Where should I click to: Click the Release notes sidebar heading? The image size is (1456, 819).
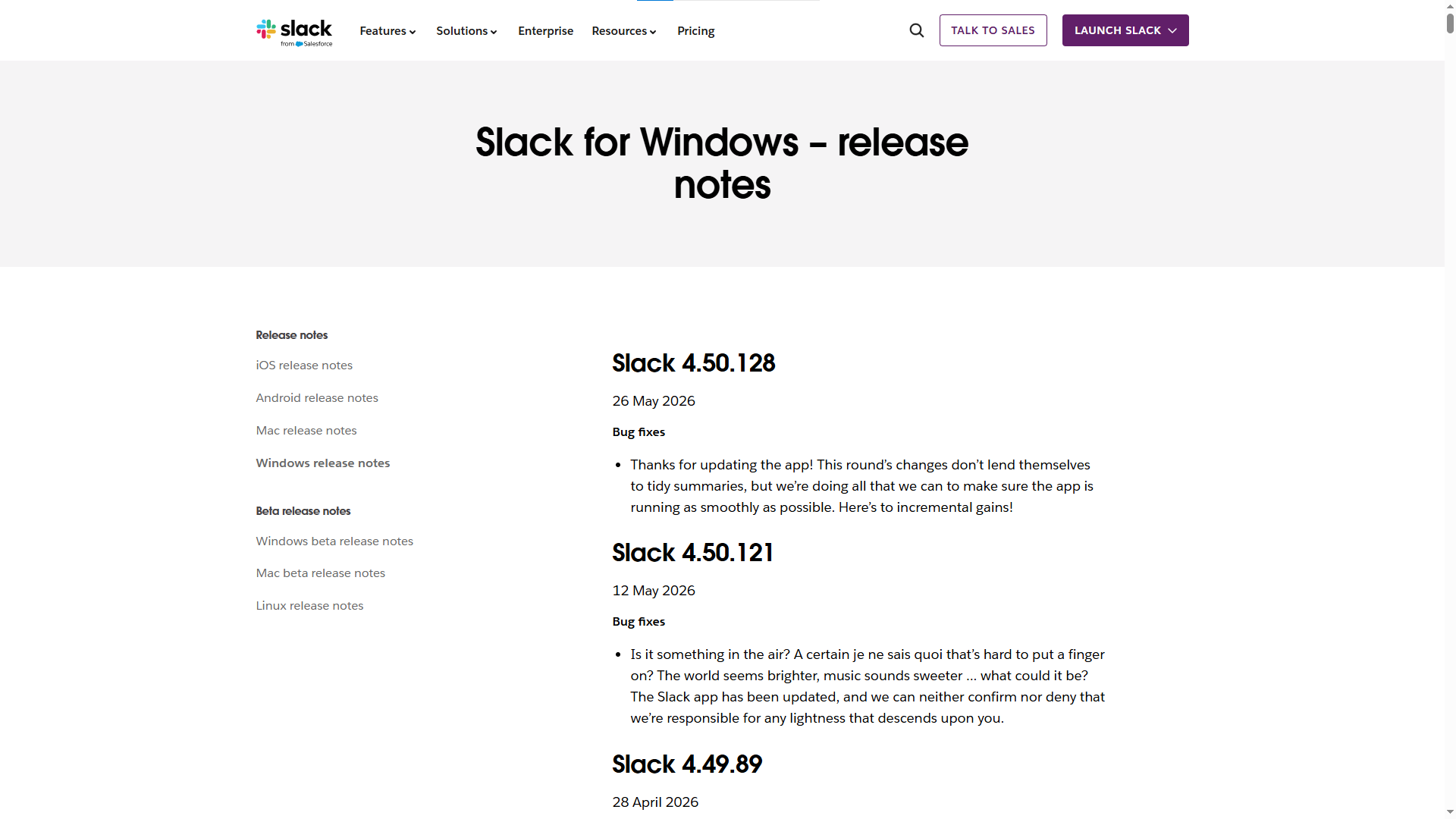tap(292, 335)
